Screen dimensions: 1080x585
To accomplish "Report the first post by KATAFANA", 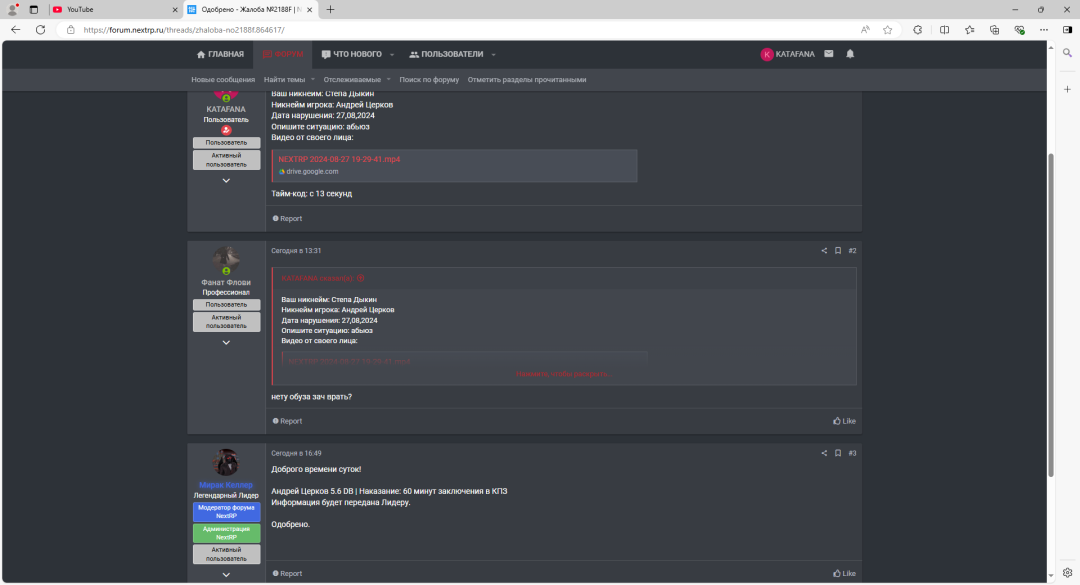I will point(287,218).
